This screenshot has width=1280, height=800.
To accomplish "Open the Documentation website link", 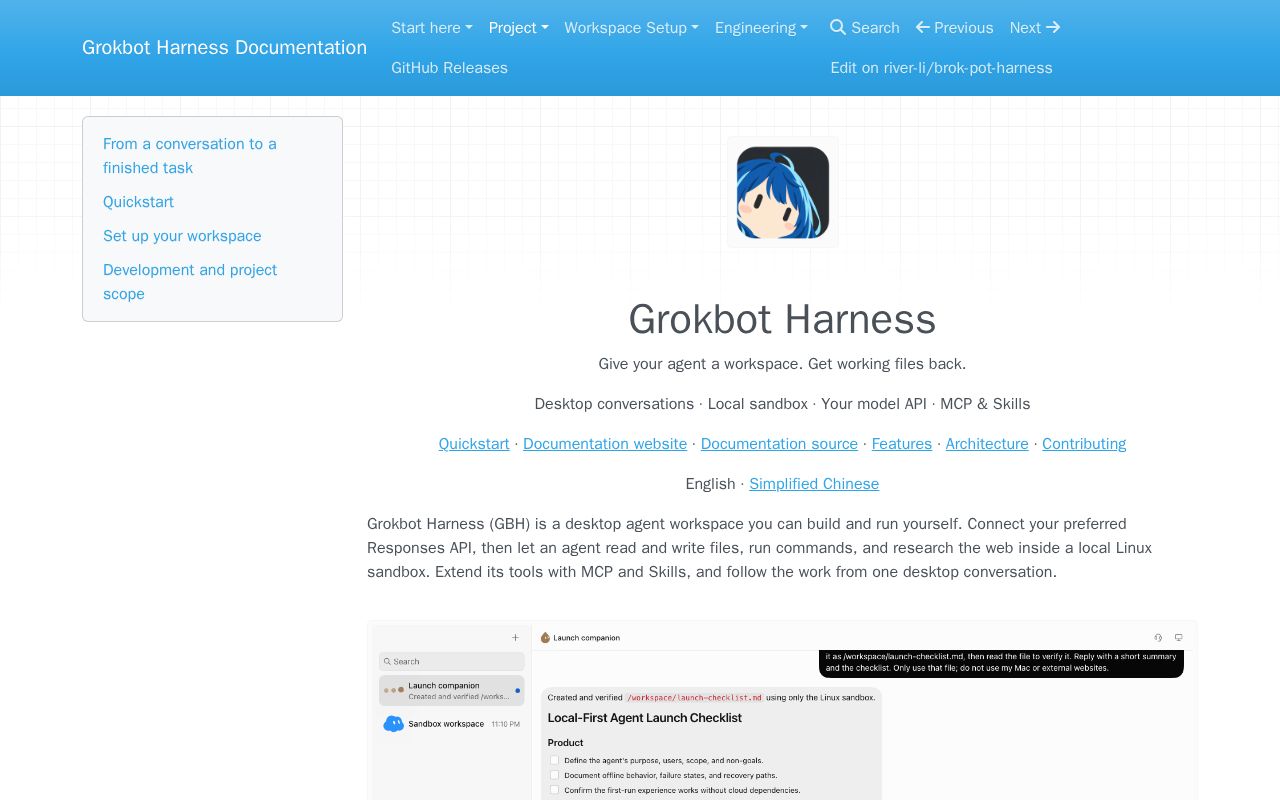I will (x=605, y=444).
